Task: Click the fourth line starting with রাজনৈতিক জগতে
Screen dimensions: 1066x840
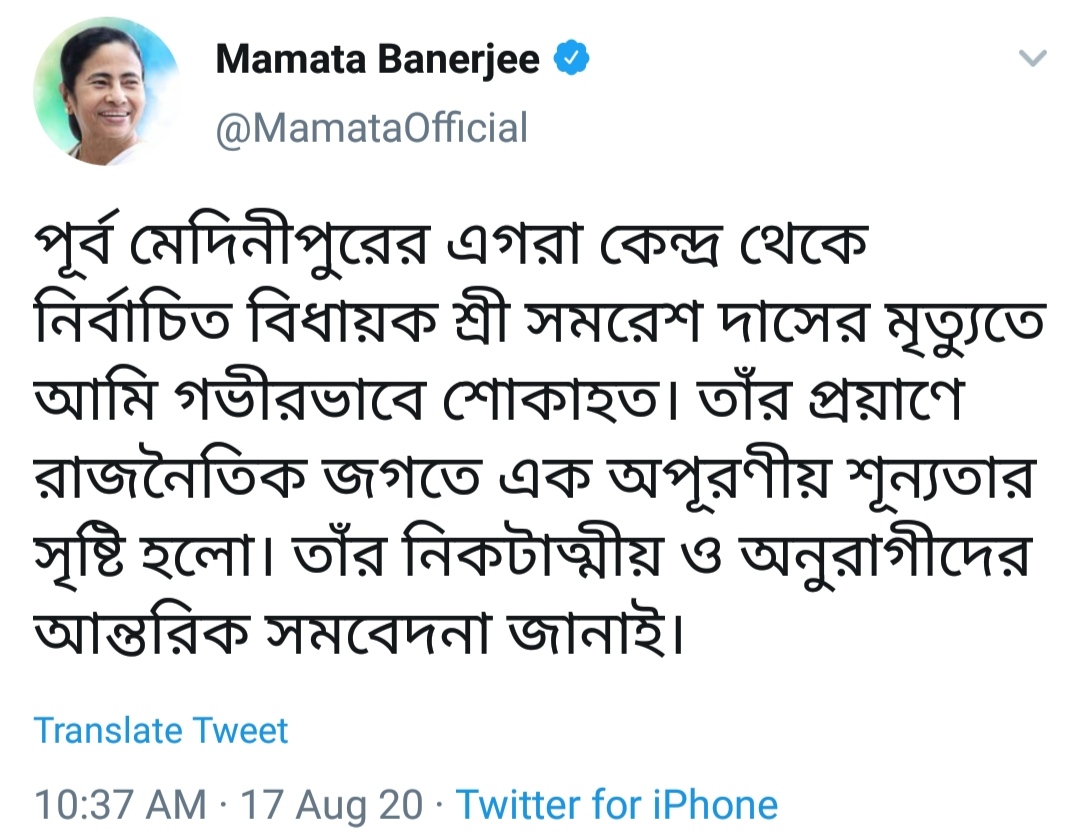Action: pos(525,480)
